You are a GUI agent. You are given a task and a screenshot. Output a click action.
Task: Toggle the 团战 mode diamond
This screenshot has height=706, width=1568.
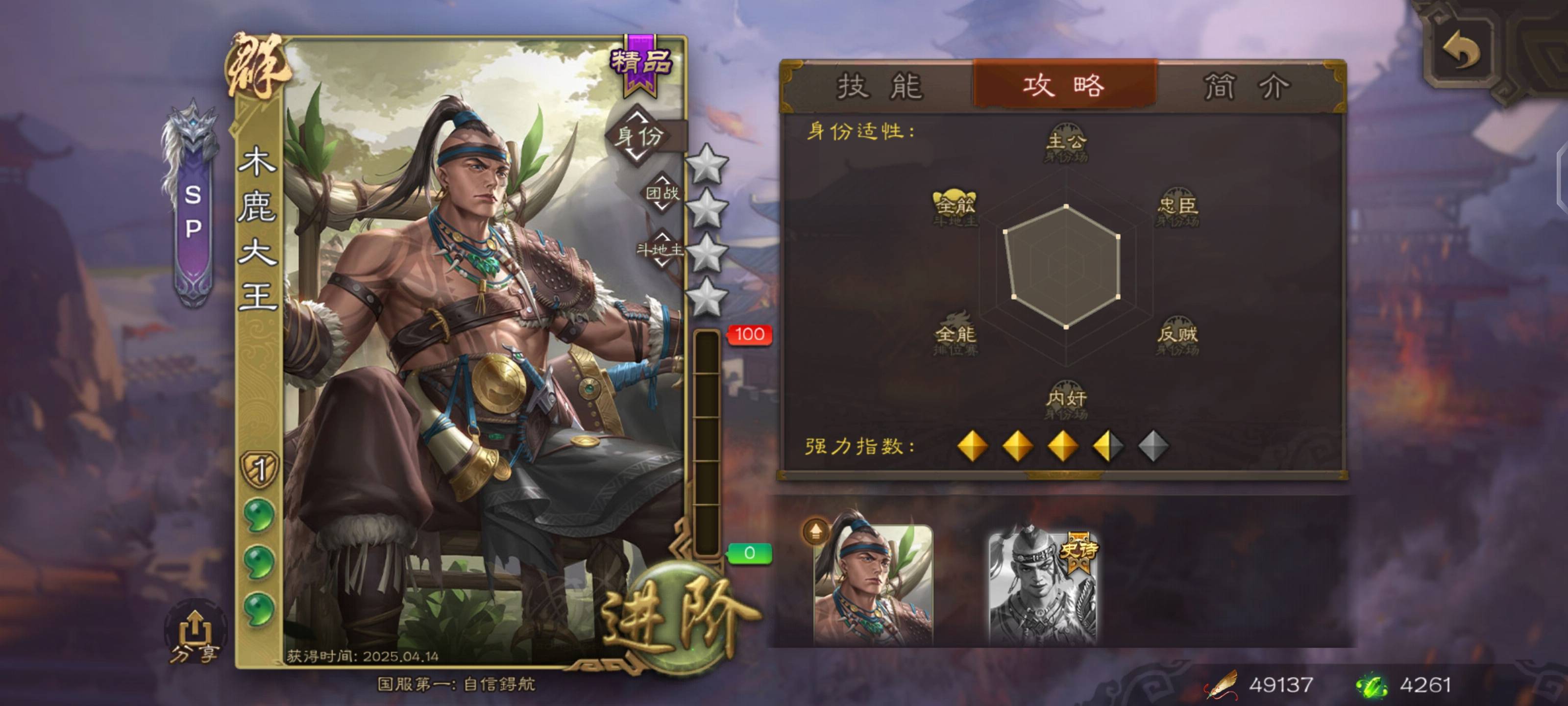pos(661,193)
